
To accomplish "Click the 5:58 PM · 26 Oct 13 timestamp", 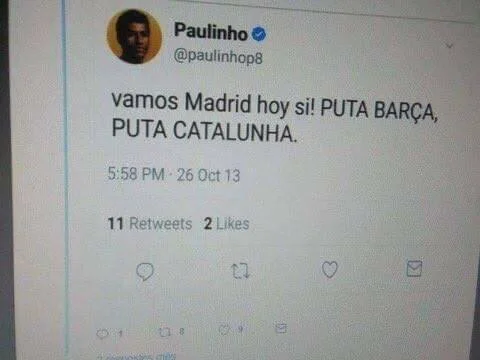I will (174, 174).
